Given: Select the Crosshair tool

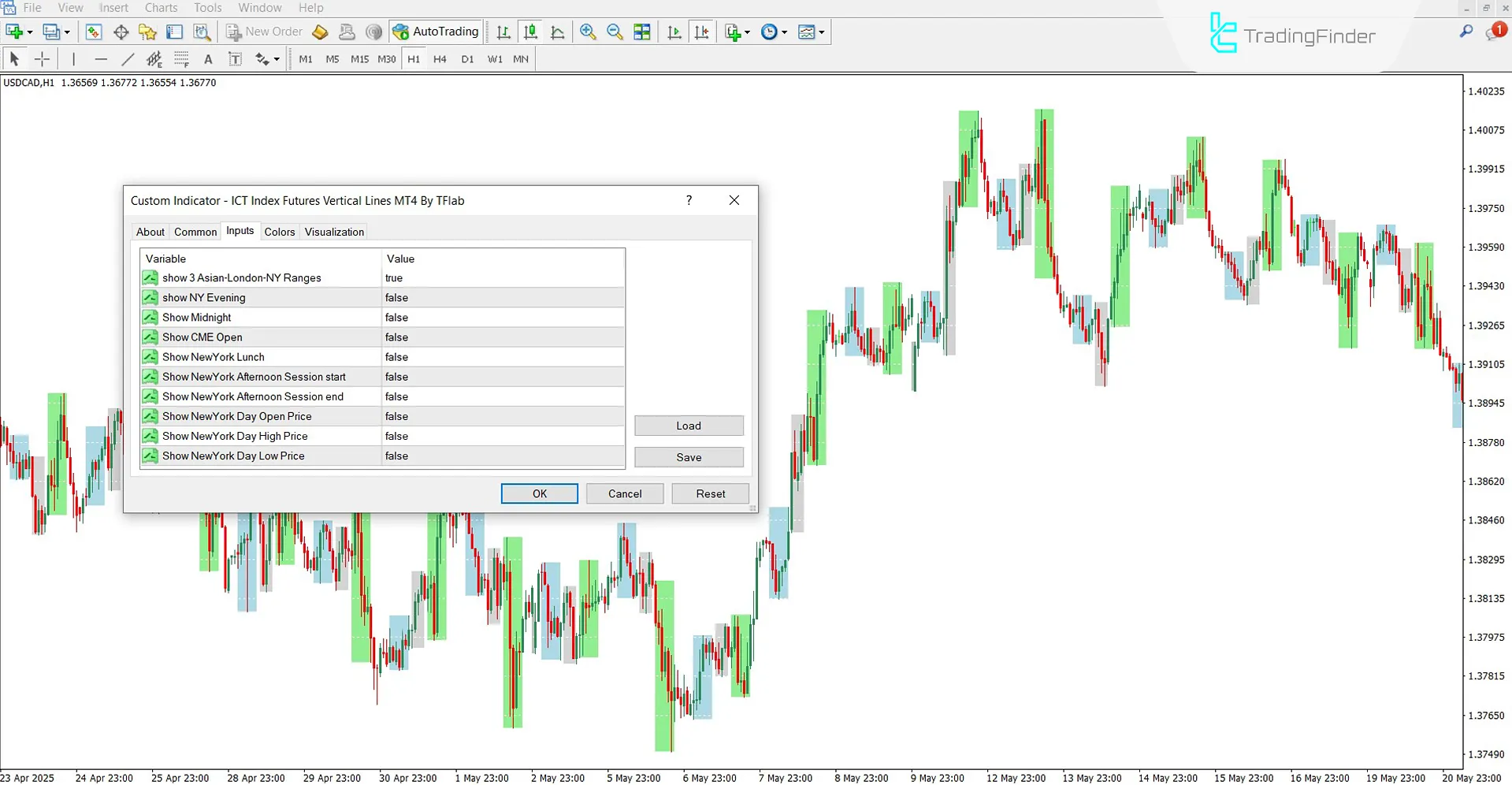Looking at the screenshot, I should pyautogui.click(x=42, y=58).
